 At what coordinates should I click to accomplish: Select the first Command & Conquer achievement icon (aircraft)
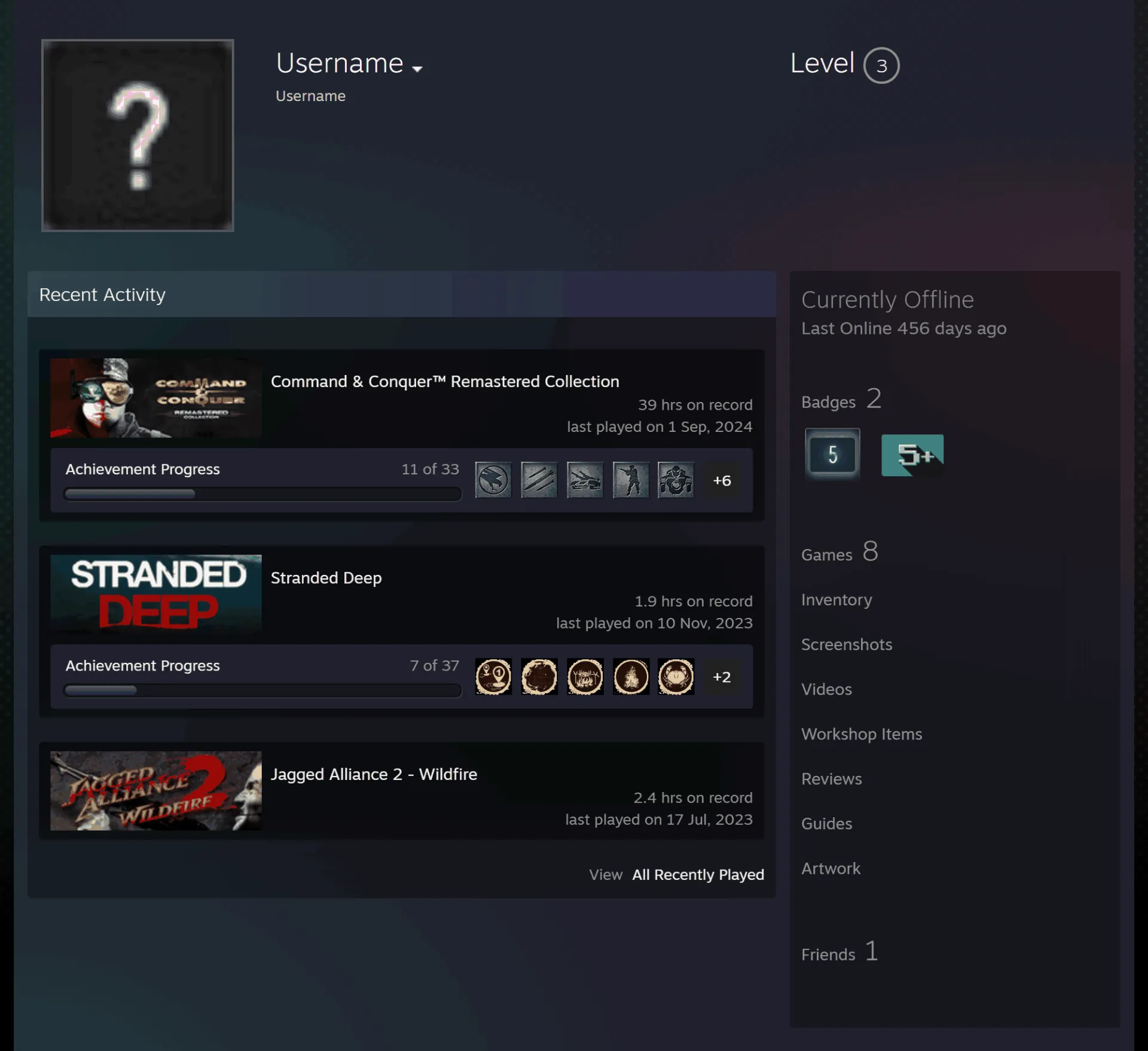coord(493,480)
